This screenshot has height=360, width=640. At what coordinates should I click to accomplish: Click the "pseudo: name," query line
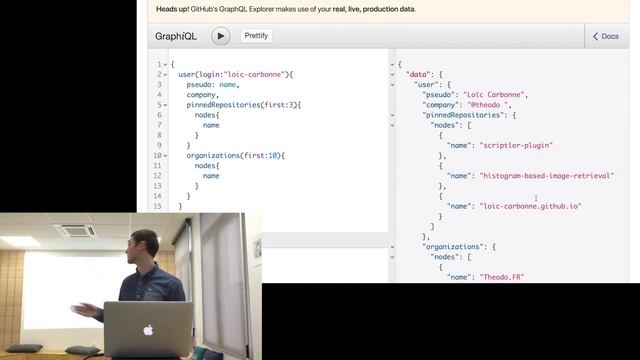213,84
